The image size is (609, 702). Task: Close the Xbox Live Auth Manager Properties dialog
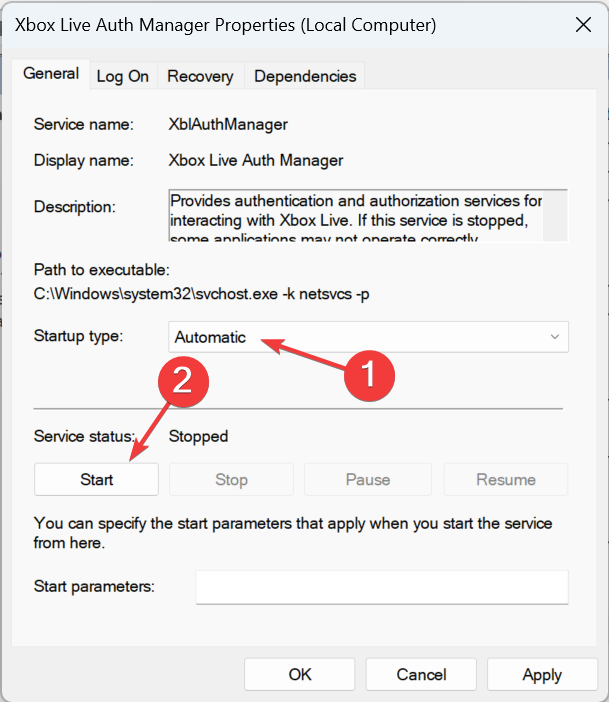click(583, 25)
